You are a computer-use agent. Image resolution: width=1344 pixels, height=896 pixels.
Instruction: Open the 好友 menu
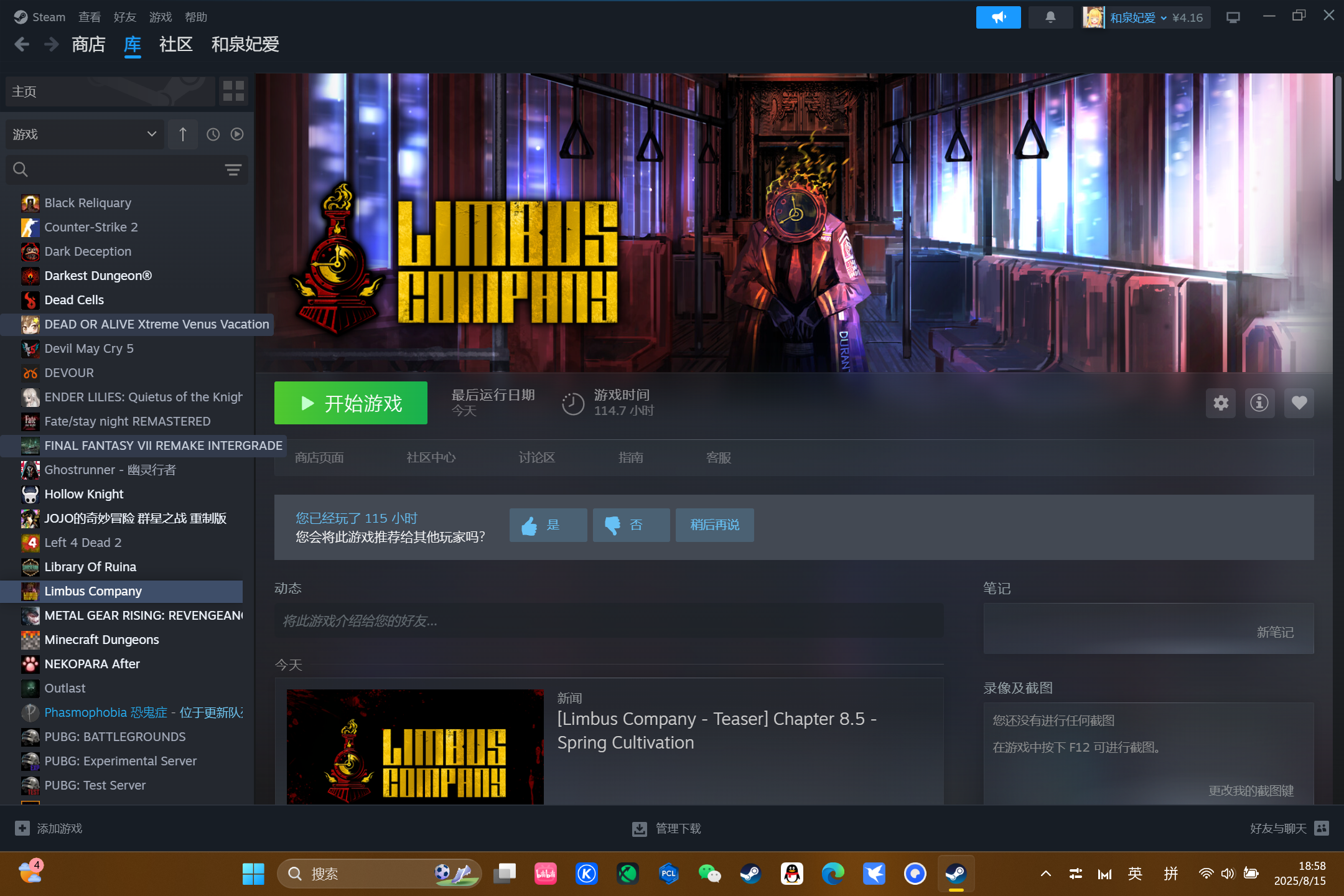pos(125,17)
